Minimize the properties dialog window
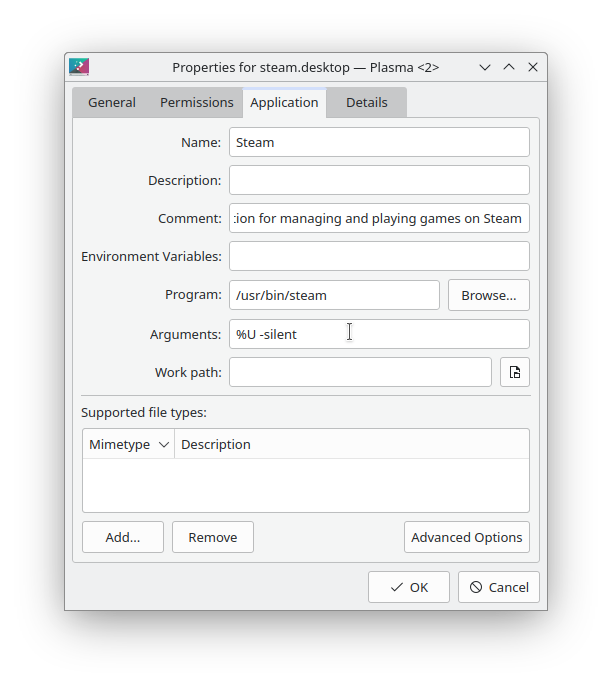 (x=485, y=67)
